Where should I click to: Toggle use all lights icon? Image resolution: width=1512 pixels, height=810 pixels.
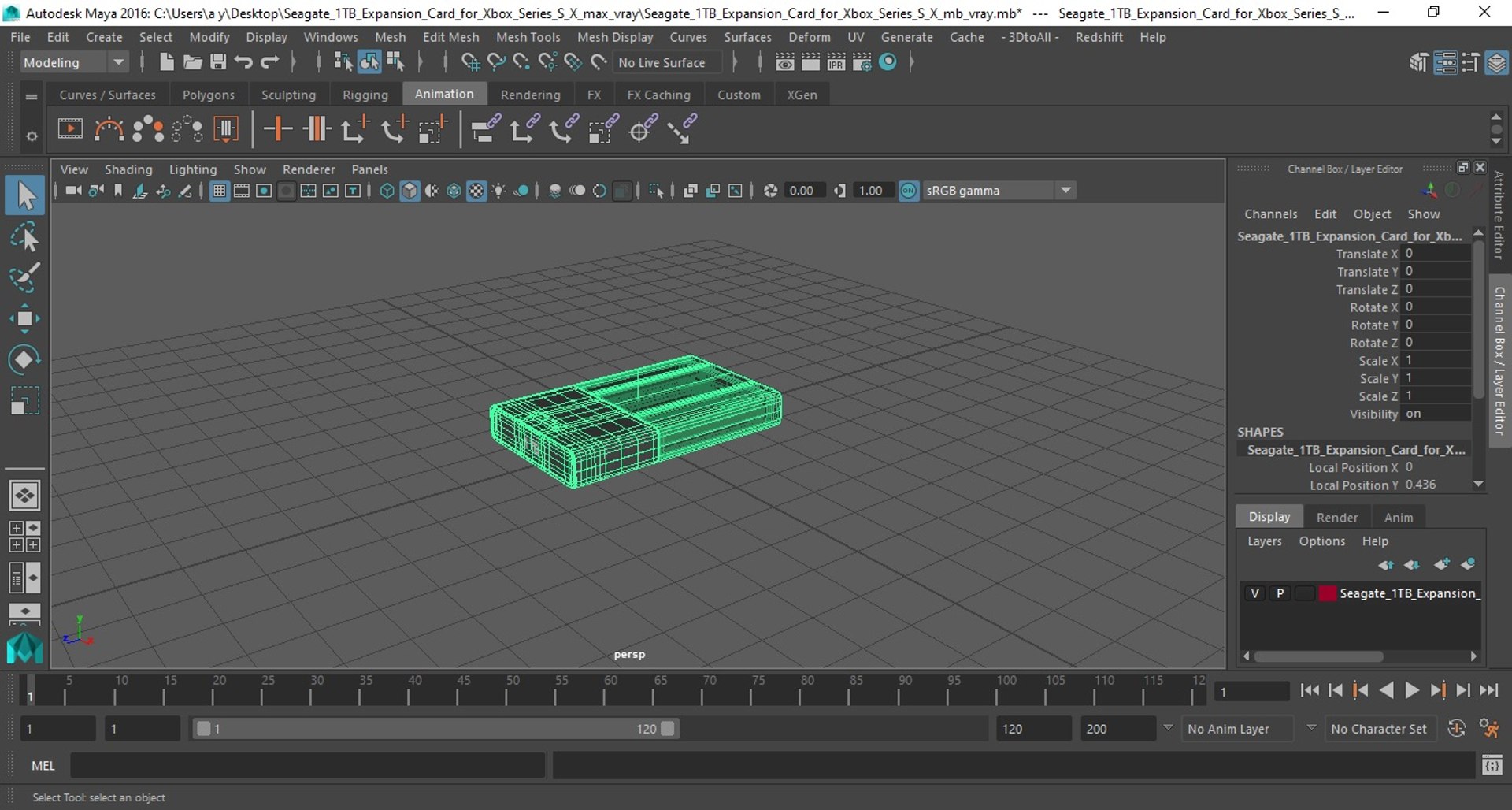(x=498, y=191)
